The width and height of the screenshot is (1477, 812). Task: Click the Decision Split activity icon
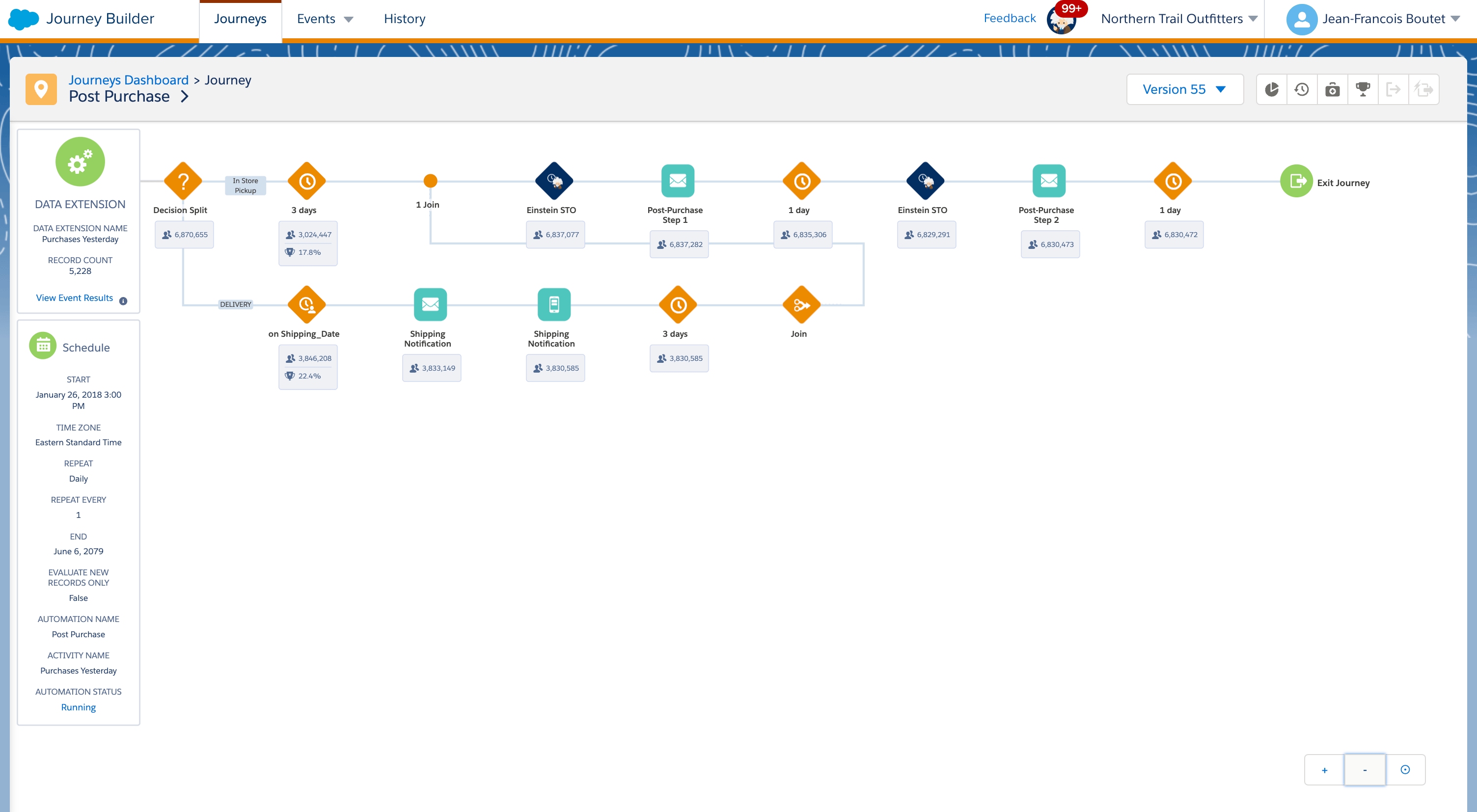(183, 182)
